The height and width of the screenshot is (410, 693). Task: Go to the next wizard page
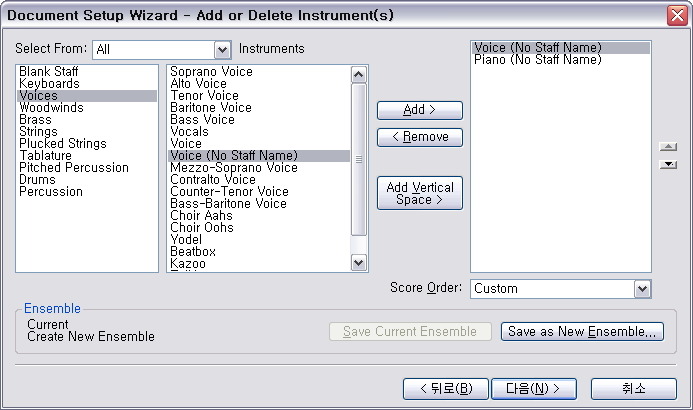[x=532, y=389]
